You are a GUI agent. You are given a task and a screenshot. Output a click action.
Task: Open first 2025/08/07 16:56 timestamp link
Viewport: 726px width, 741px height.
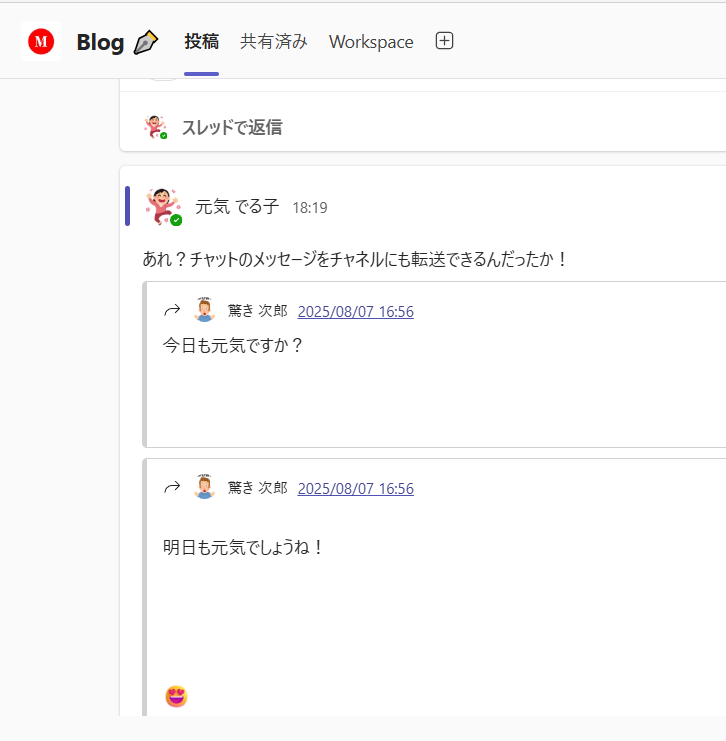click(355, 312)
